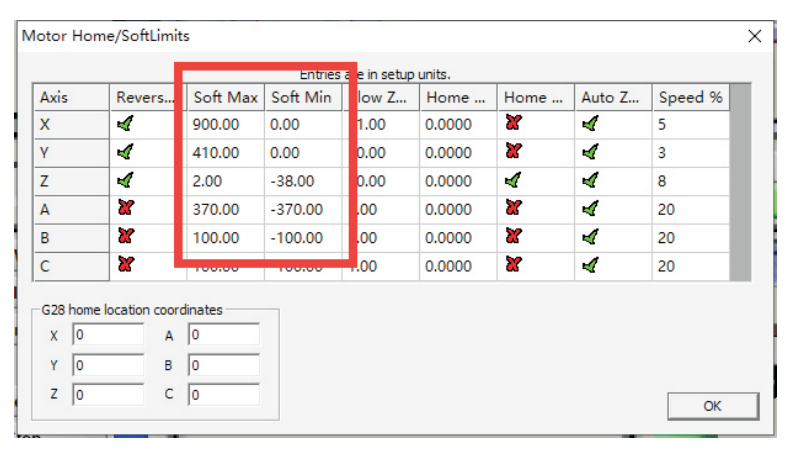801x460 pixels.
Task: Toggle Auto Zero for the Y axis
Action: pos(590,153)
